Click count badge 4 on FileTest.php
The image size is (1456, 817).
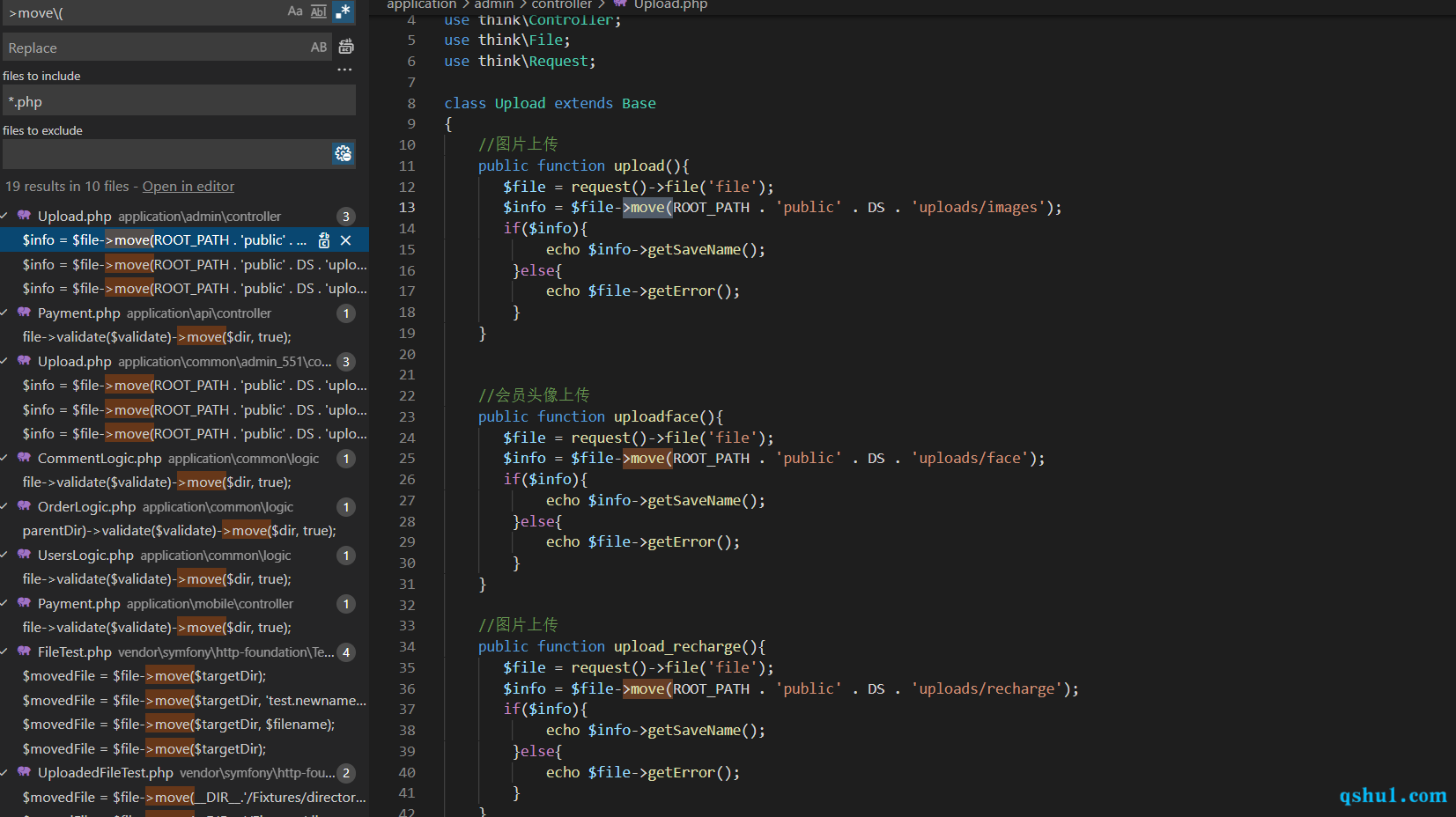point(346,652)
